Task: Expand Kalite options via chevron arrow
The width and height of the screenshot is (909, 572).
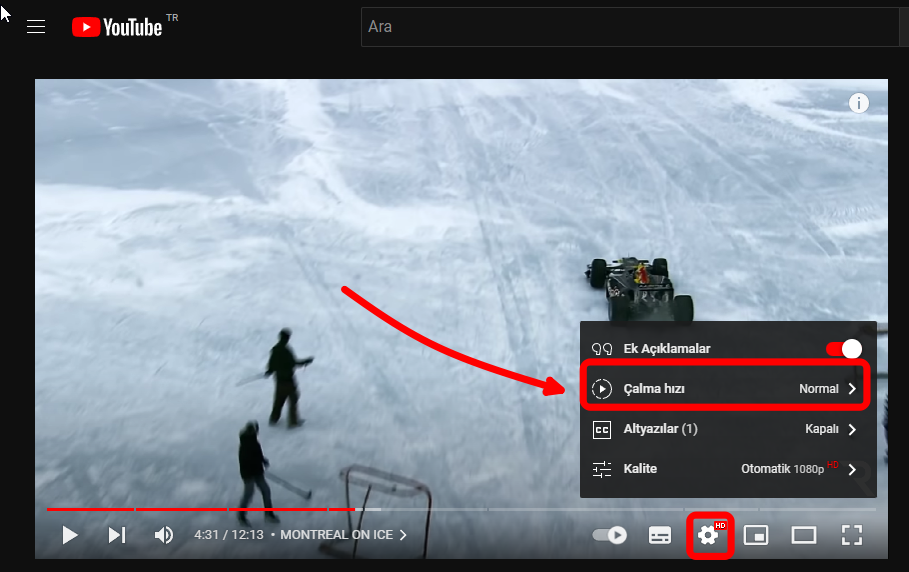Action: point(852,469)
